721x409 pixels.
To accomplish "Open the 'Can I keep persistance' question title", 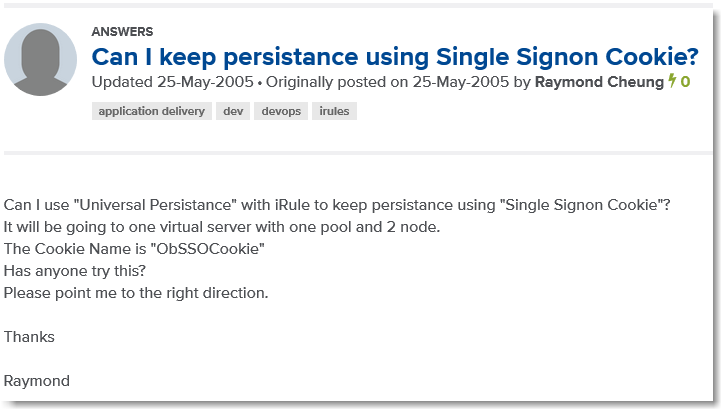I will point(394,56).
